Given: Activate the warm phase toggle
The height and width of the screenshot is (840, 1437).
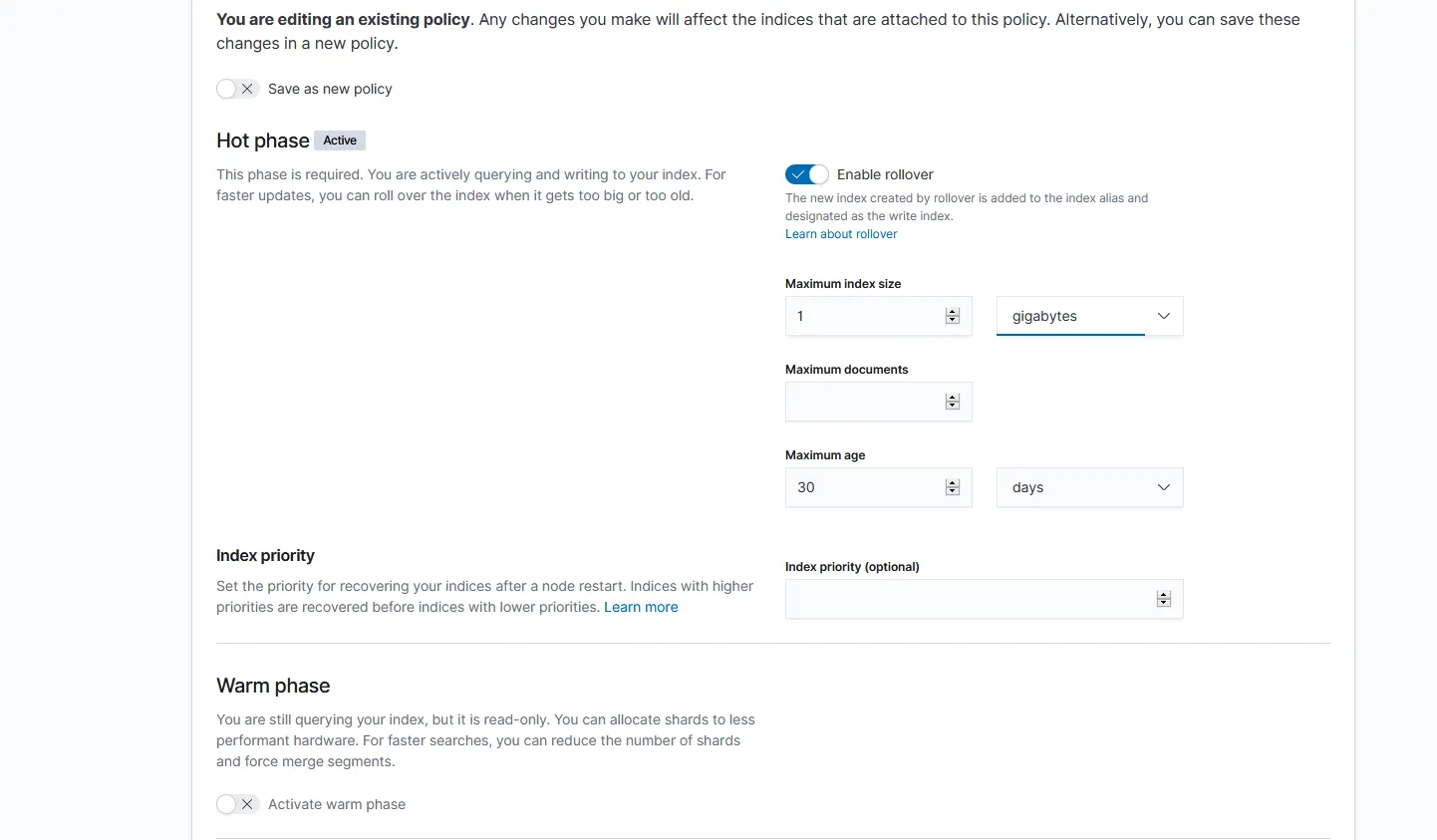Looking at the screenshot, I should [x=237, y=804].
